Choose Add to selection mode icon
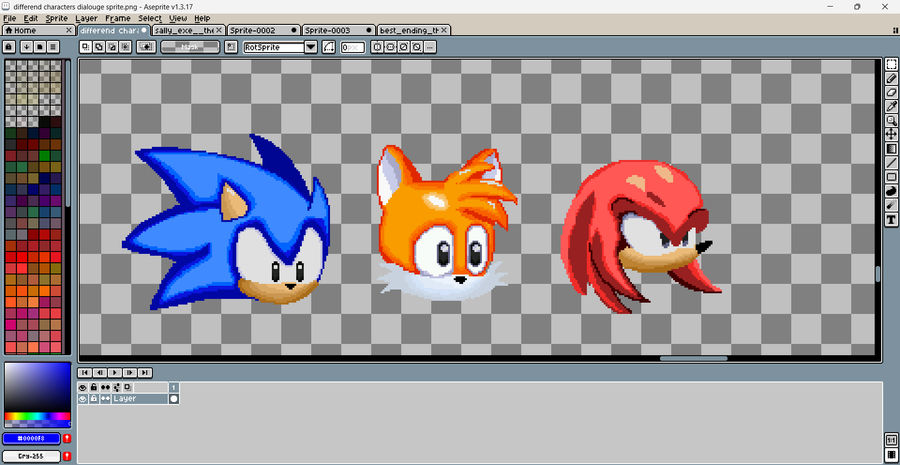Viewport: 900px width, 465px height. [x=98, y=47]
